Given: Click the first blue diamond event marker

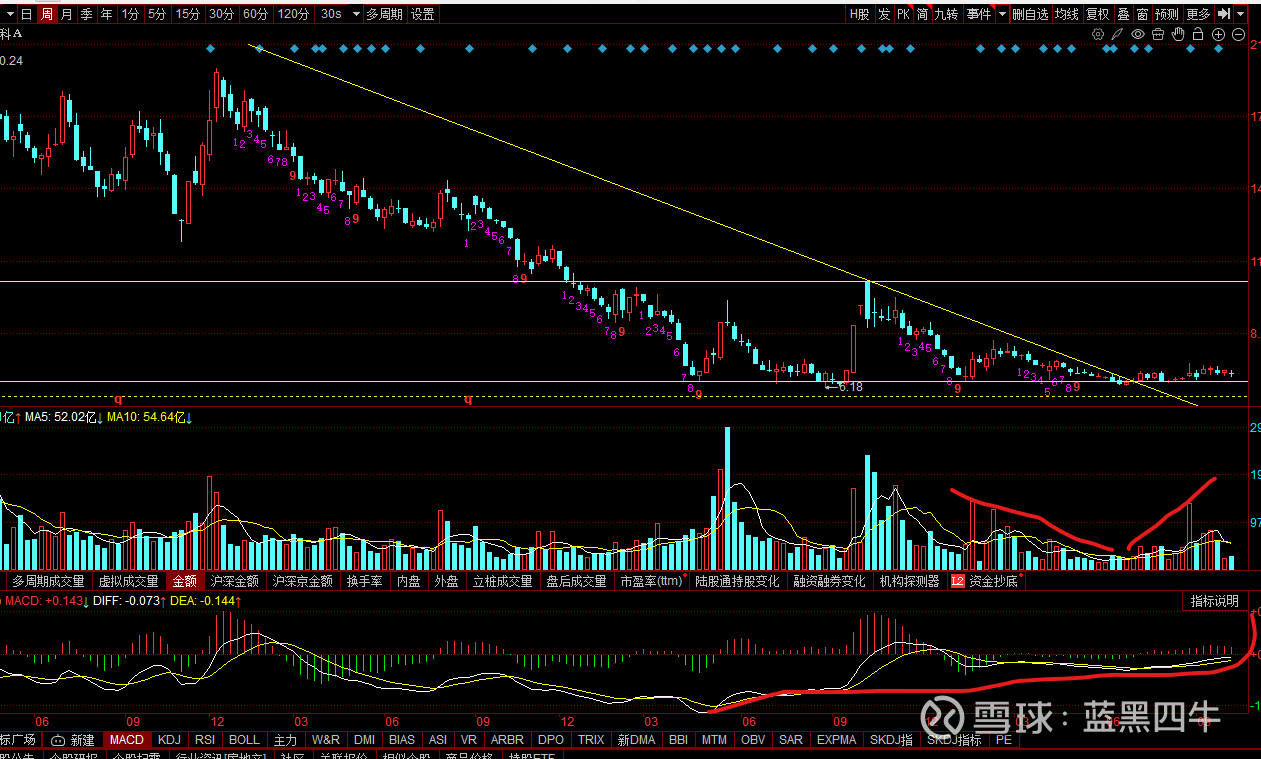Looking at the screenshot, I should [x=210, y=48].
